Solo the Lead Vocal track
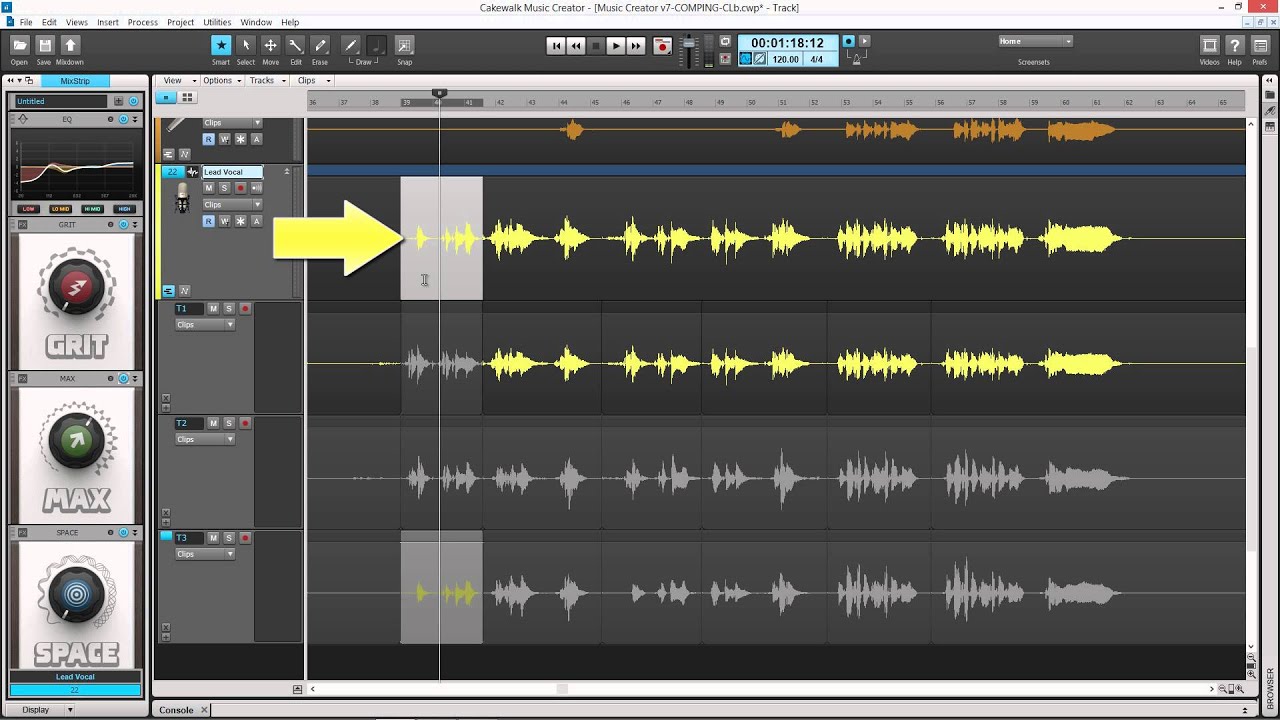The height and width of the screenshot is (720, 1280). click(x=225, y=188)
